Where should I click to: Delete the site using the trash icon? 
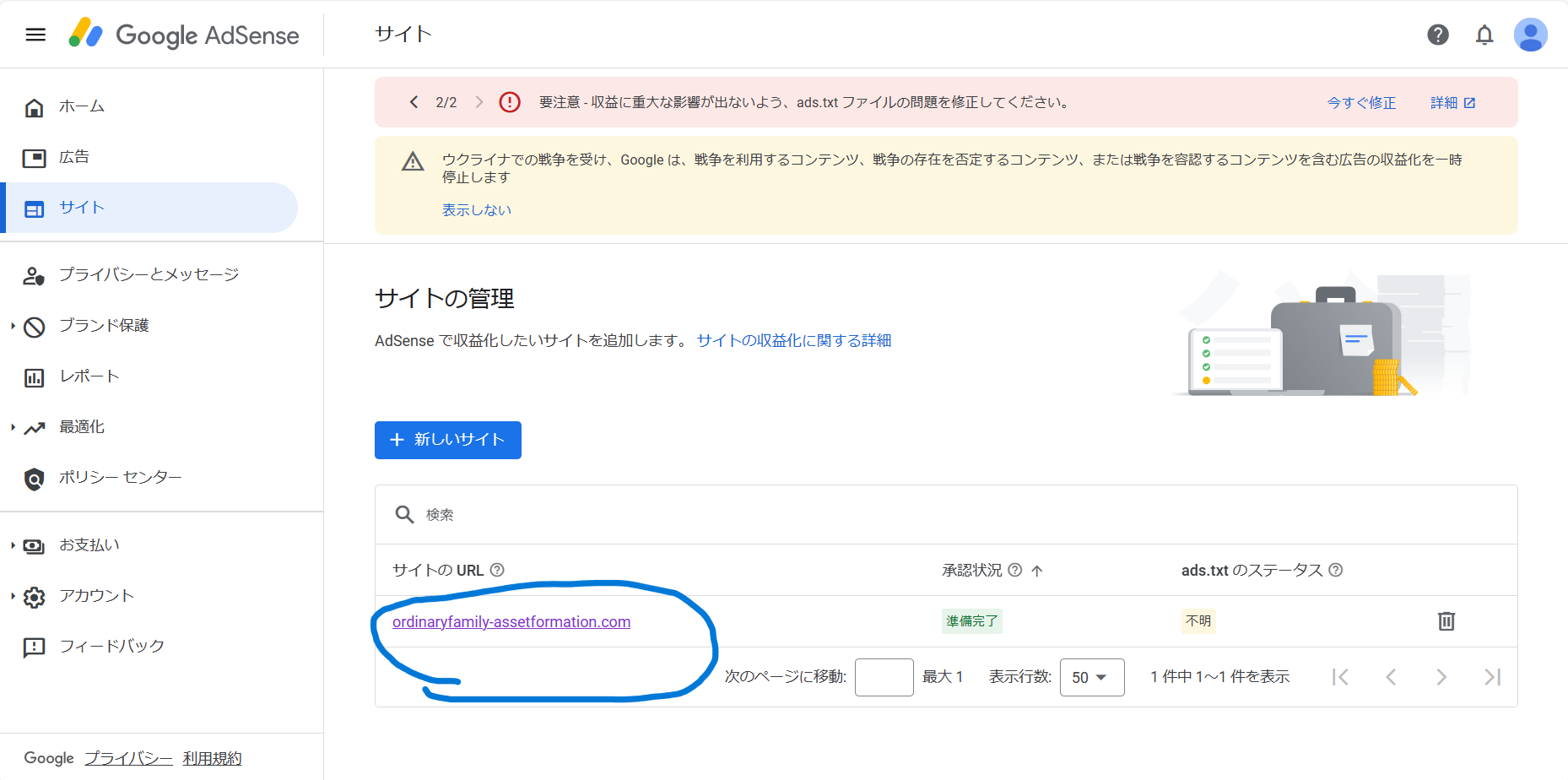[1446, 621]
